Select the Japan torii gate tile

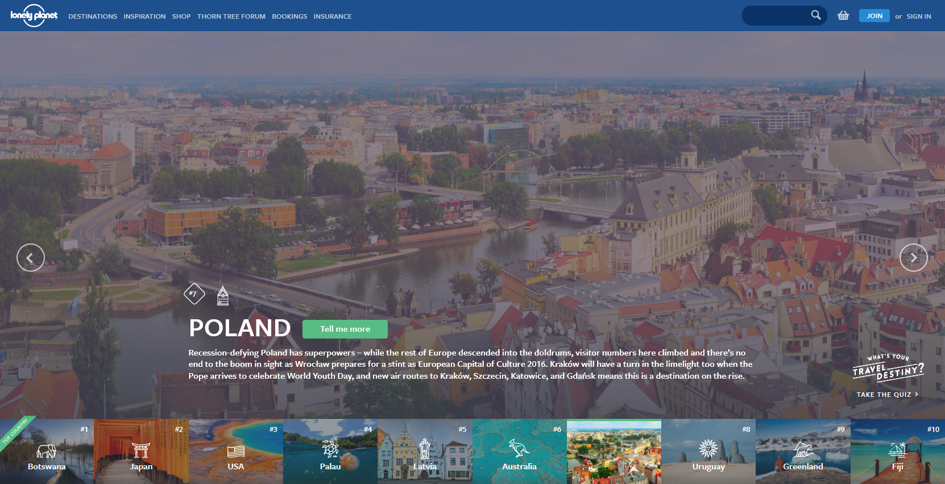coord(141,452)
